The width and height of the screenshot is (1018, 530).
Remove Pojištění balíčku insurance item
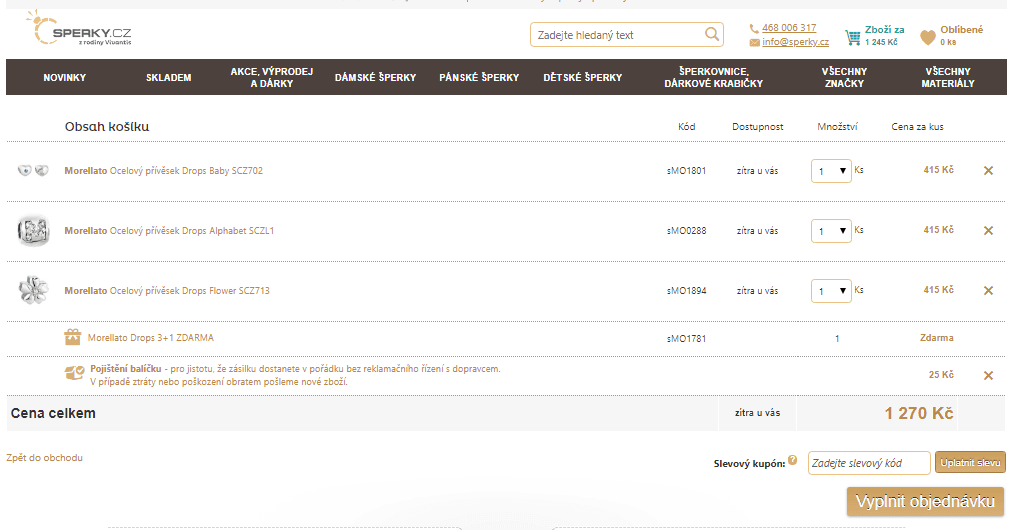click(x=988, y=375)
